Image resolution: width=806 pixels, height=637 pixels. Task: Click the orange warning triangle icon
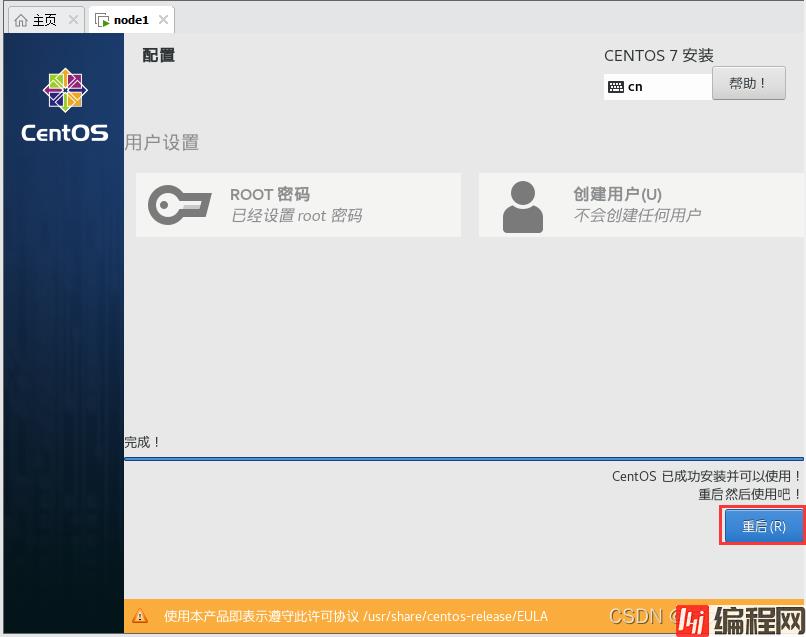click(141, 616)
